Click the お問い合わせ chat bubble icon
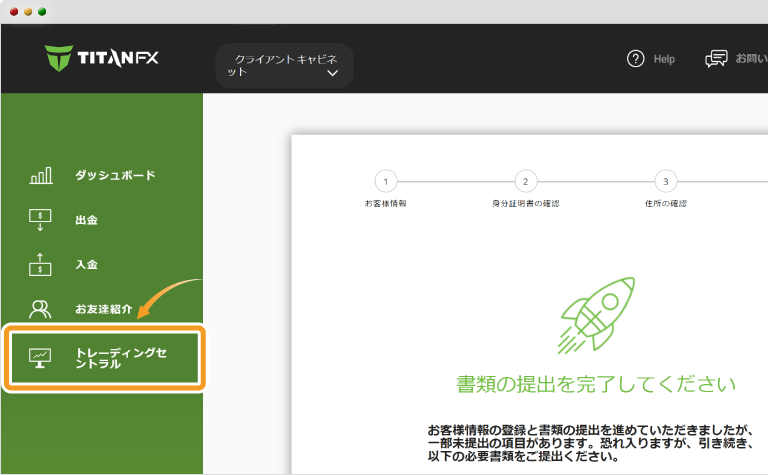This screenshot has height=475, width=768. click(716, 59)
